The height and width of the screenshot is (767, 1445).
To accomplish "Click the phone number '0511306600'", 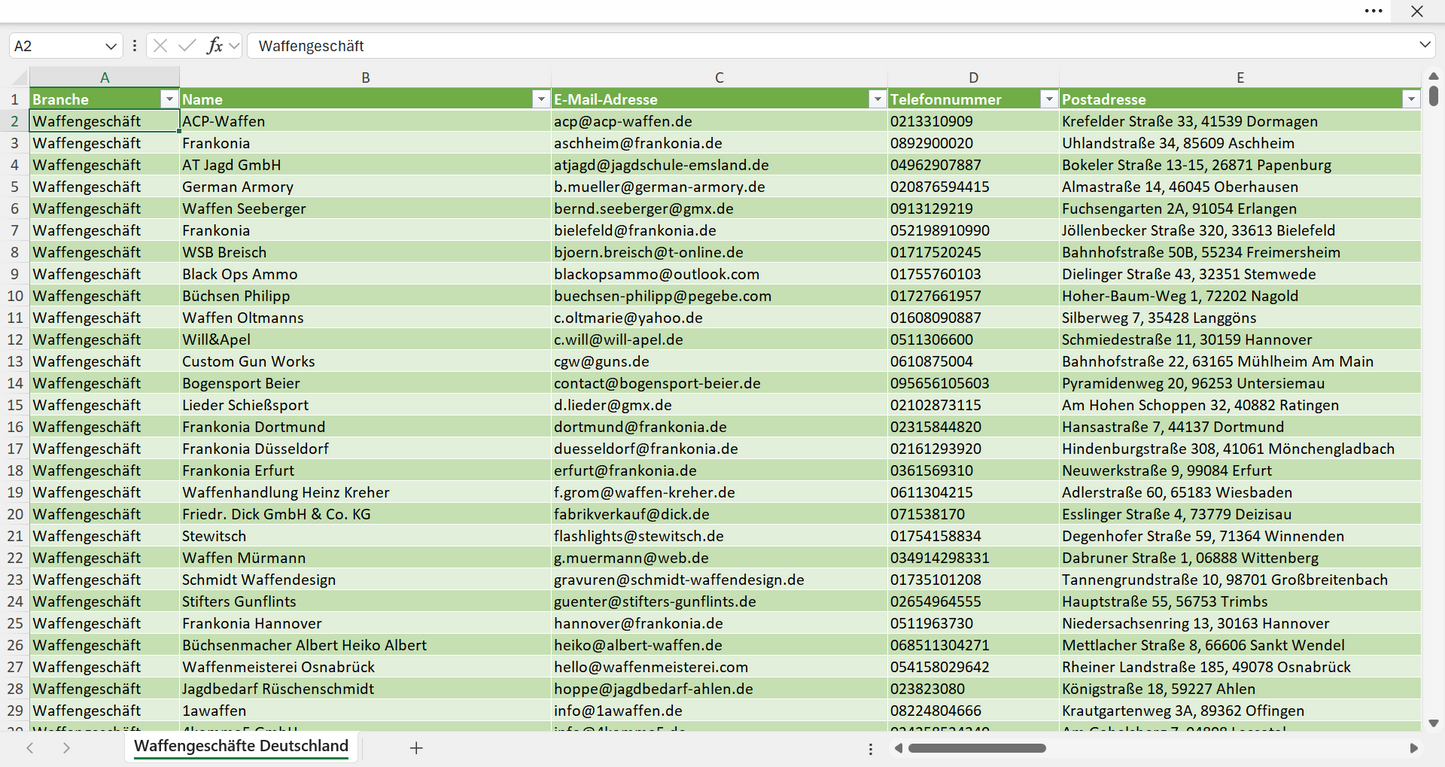I will (932, 340).
